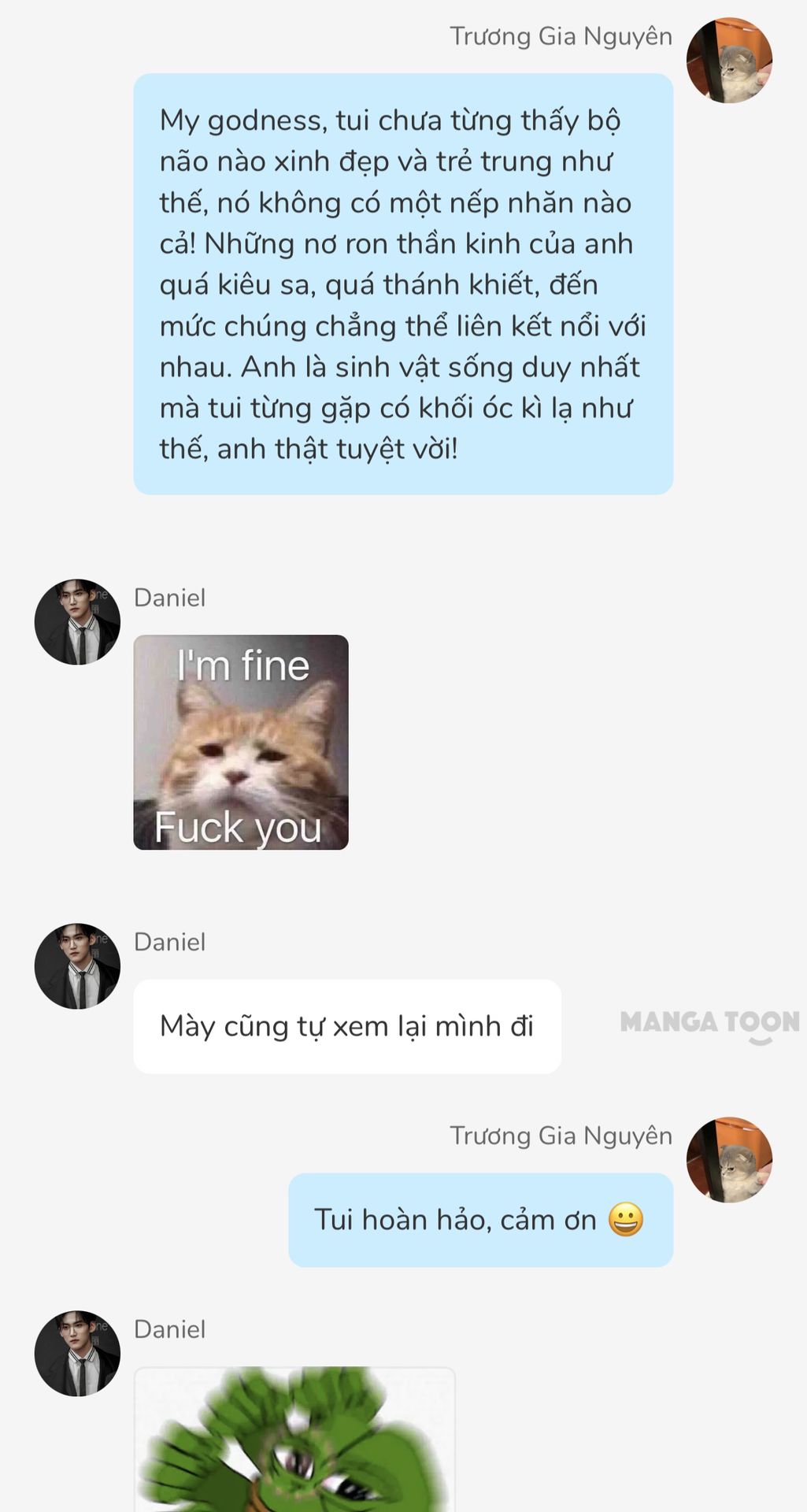Select the 'Tui hoàn hảo, cảm ơn' bubble
This screenshot has width=807, height=1512.
pyautogui.click(x=480, y=1220)
